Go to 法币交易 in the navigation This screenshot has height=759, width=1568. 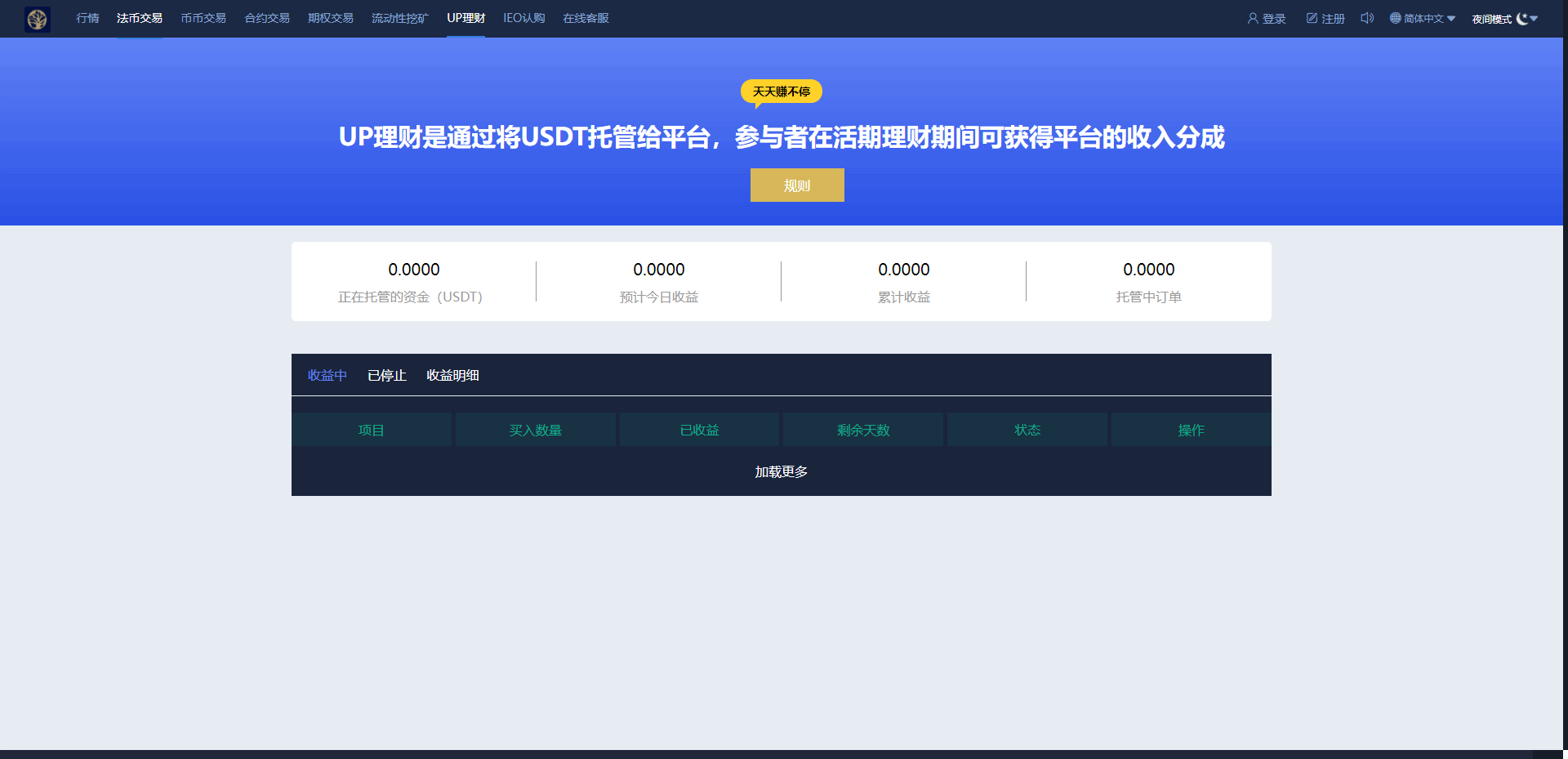pyautogui.click(x=139, y=18)
